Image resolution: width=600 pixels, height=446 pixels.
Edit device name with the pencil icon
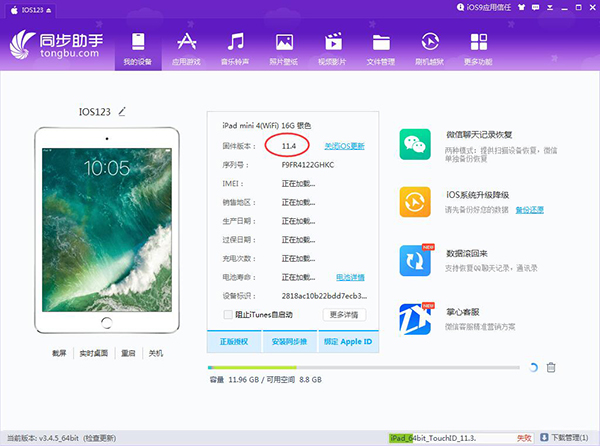tap(122, 111)
